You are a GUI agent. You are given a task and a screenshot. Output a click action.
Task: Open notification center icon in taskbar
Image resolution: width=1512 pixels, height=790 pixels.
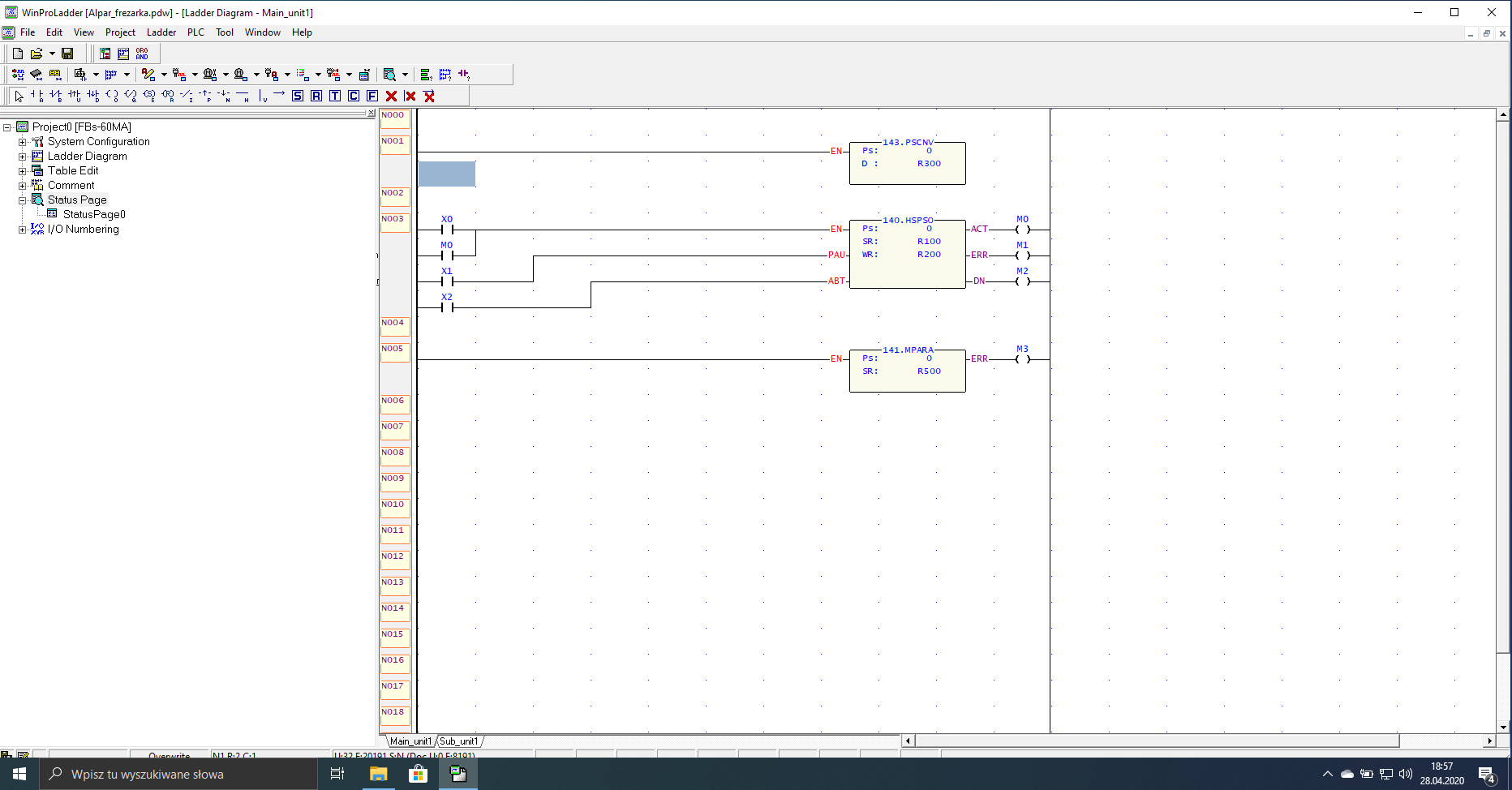point(1487,775)
